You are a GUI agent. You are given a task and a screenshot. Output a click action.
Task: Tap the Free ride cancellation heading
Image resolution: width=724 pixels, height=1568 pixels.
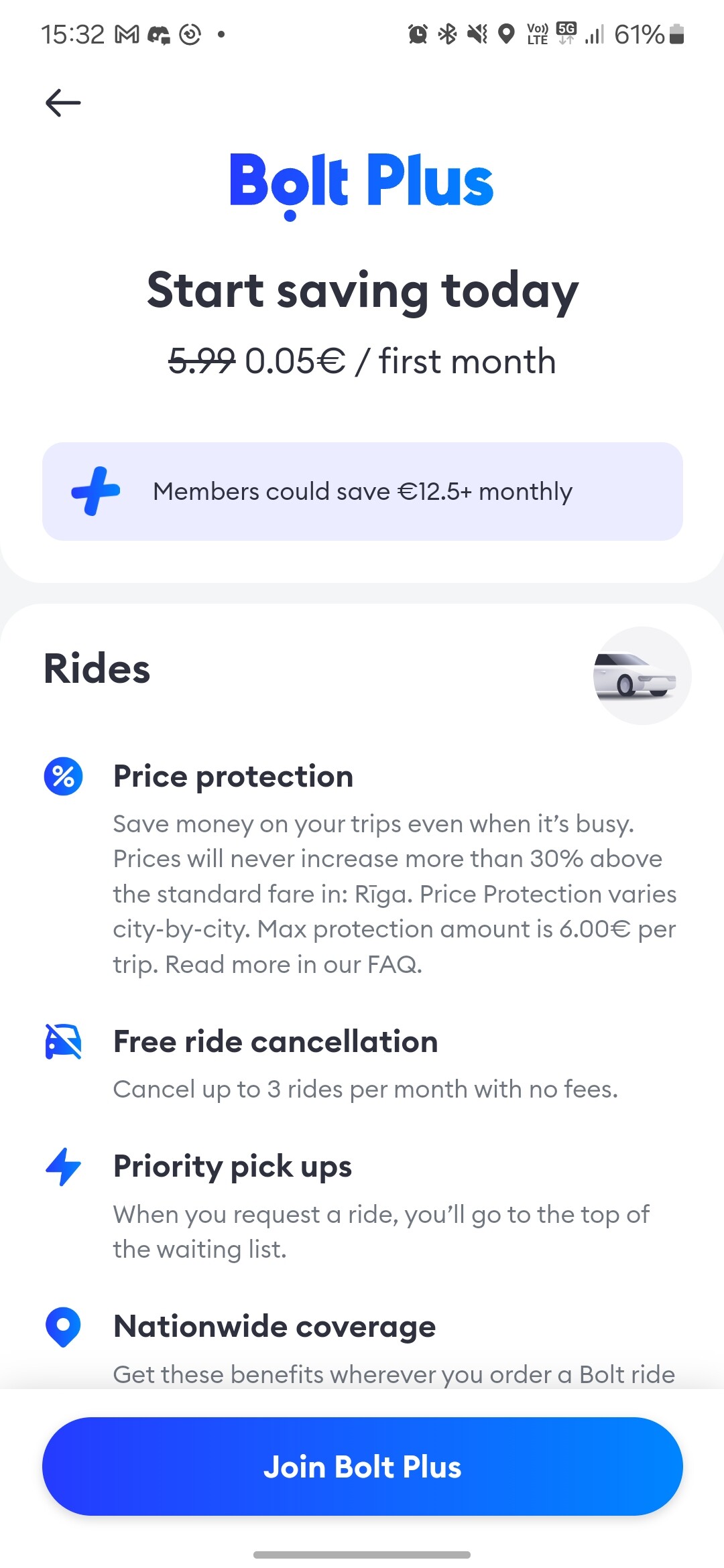point(276,1042)
